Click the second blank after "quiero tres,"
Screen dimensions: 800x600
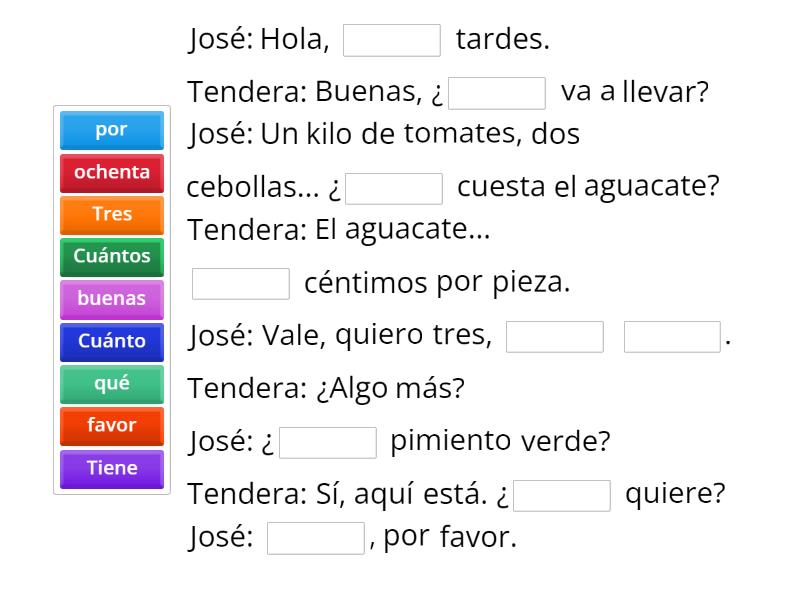pyautogui.click(x=672, y=336)
